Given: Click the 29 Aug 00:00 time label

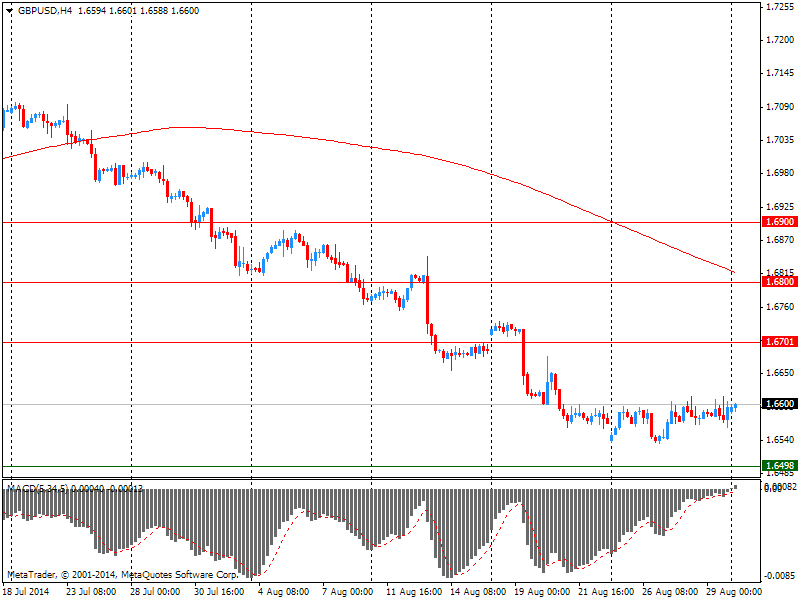Looking at the screenshot, I should click(734, 592).
